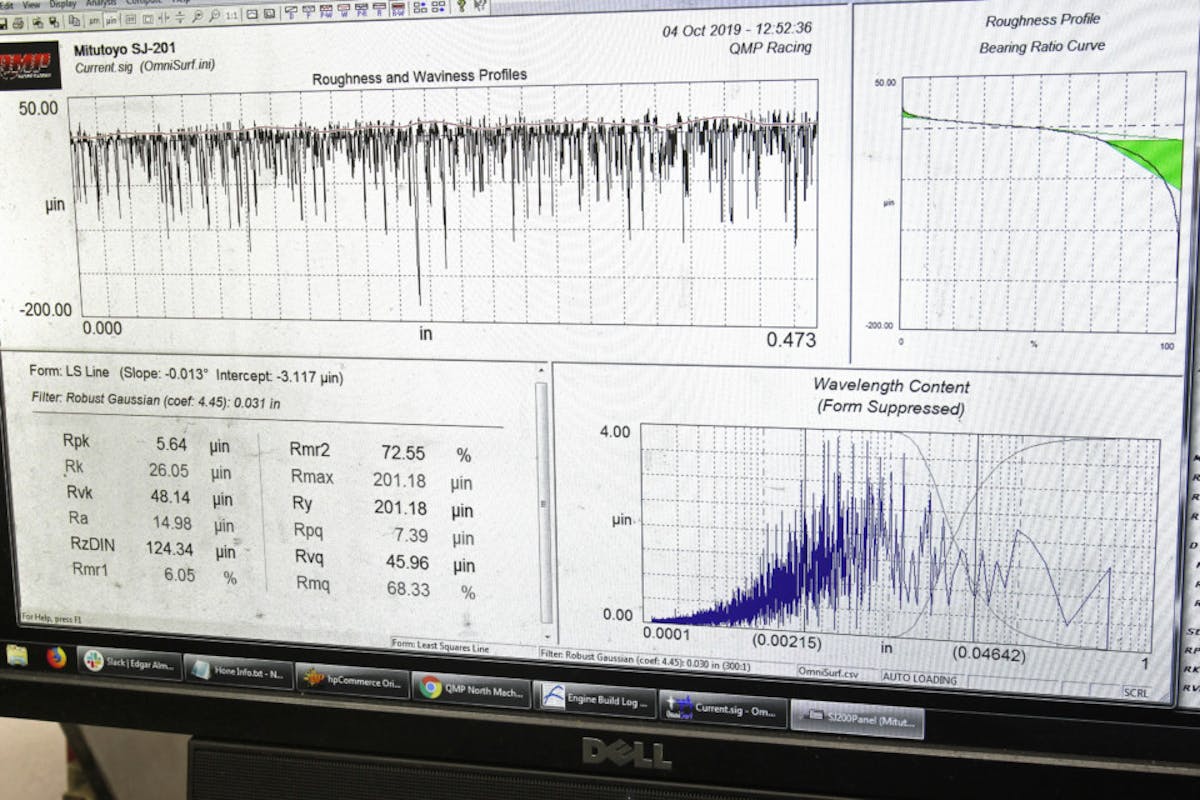Click the zoom out magnifier icon
Screen dimensions: 1200x800
point(214,16)
